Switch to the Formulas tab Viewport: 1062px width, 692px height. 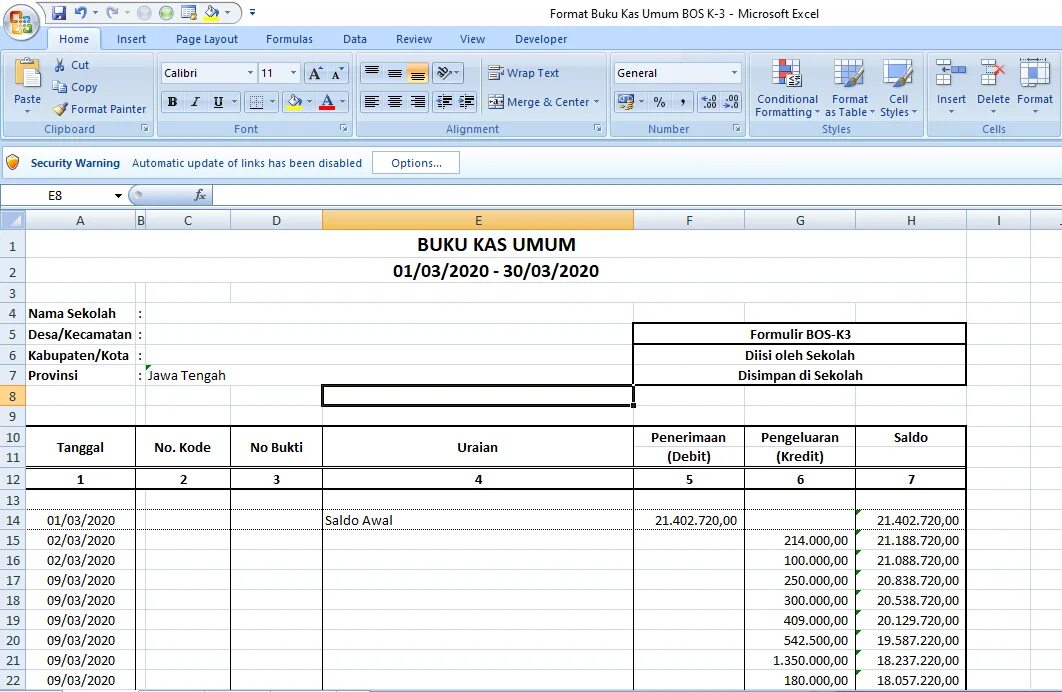pyautogui.click(x=289, y=39)
